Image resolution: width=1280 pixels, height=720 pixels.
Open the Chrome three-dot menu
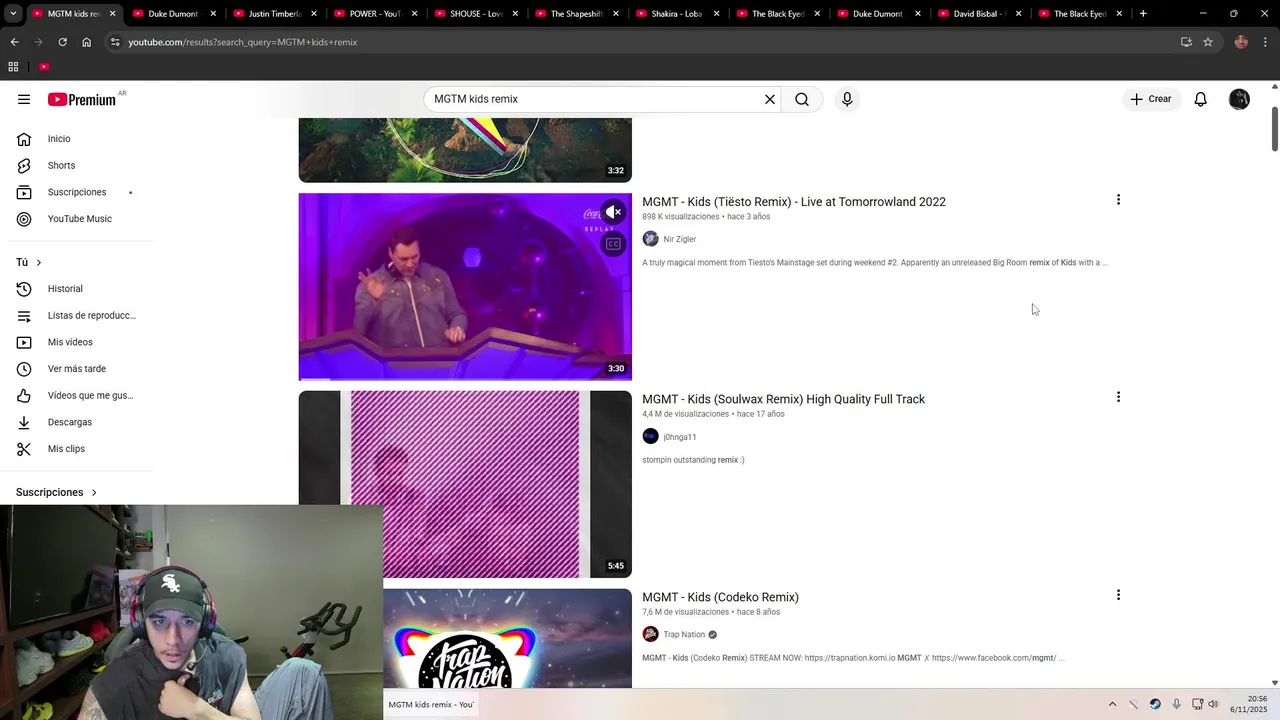(x=1265, y=42)
